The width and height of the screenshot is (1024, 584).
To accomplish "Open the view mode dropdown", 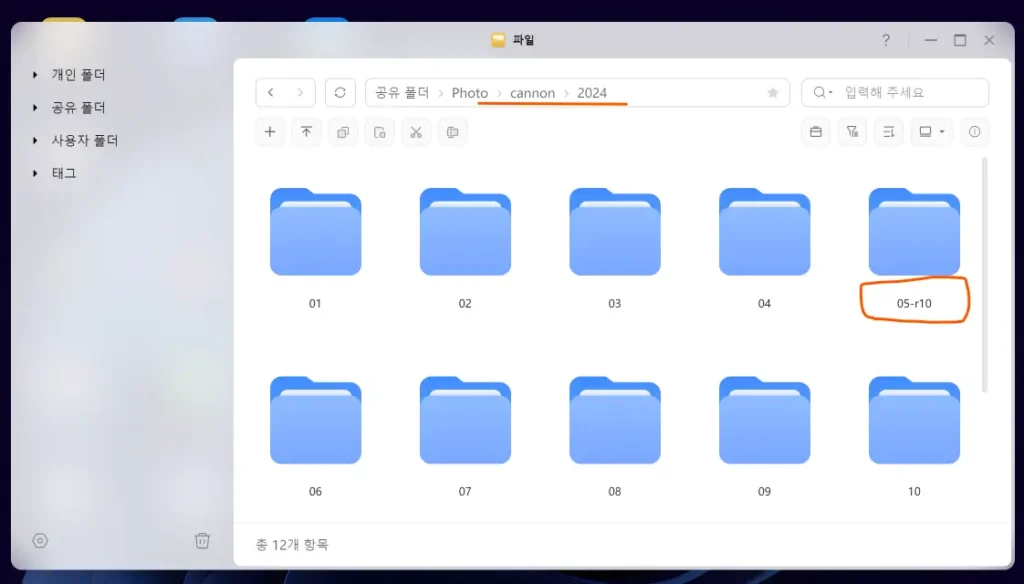I will coord(932,132).
